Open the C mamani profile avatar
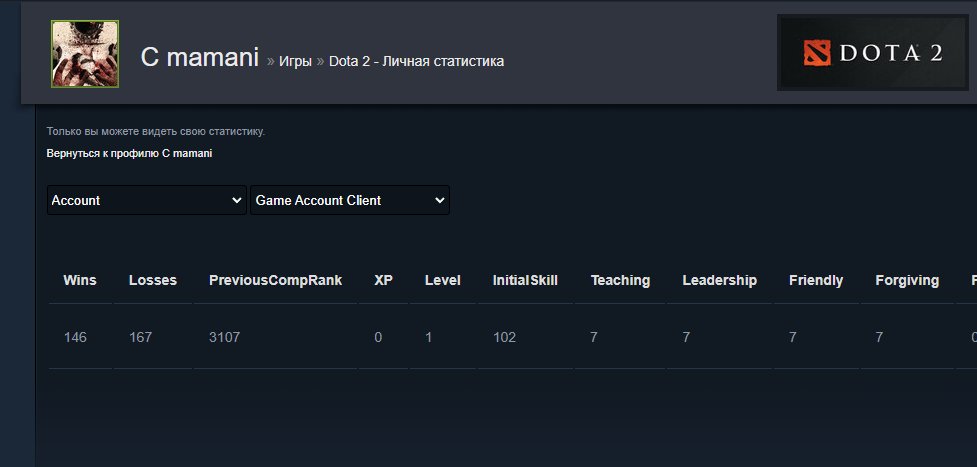The image size is (977, 467). [85, 54]
